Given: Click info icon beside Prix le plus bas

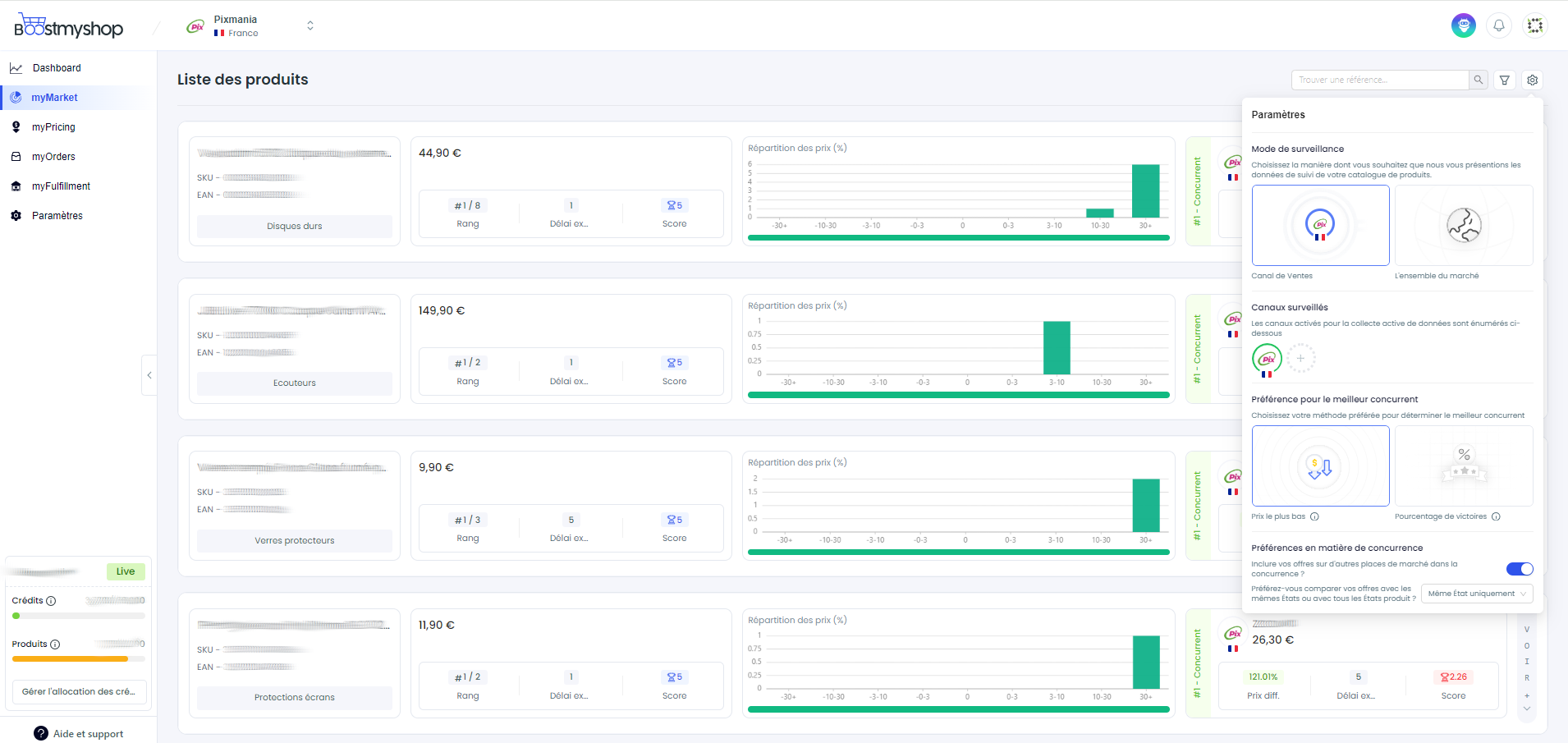Looking at the screenshot, I should click(x=1314, y=516).
